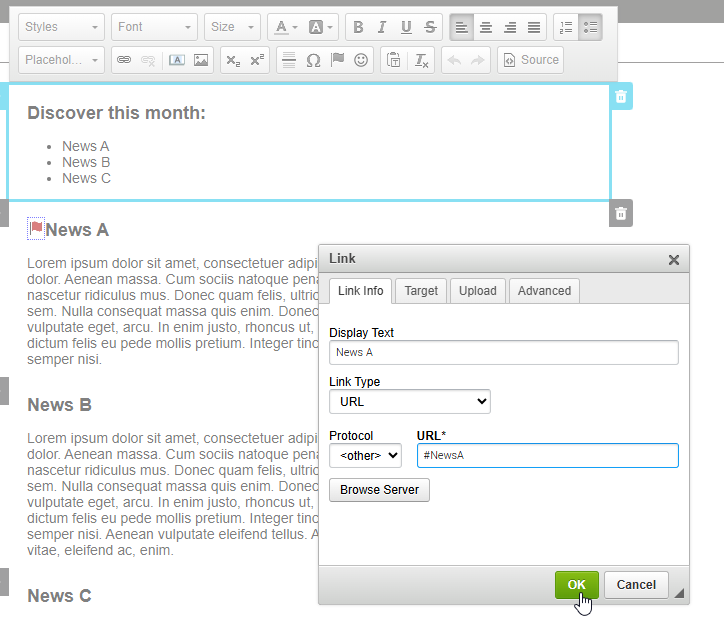Image resolution: width=724 pixels, height=622 pixels.
Task: Open the Styles dropdown
Action: (62, 27)
